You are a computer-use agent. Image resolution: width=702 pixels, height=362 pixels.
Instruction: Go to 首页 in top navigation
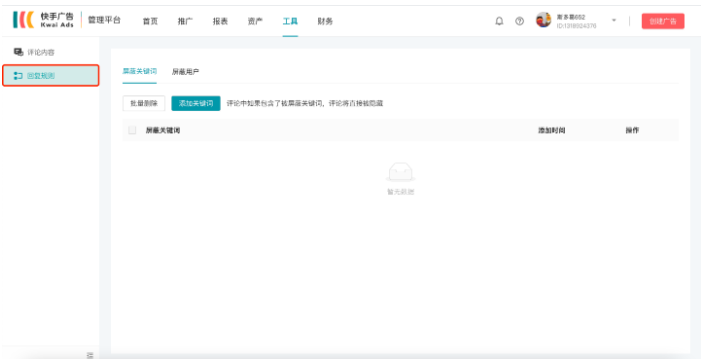point(150,21)
